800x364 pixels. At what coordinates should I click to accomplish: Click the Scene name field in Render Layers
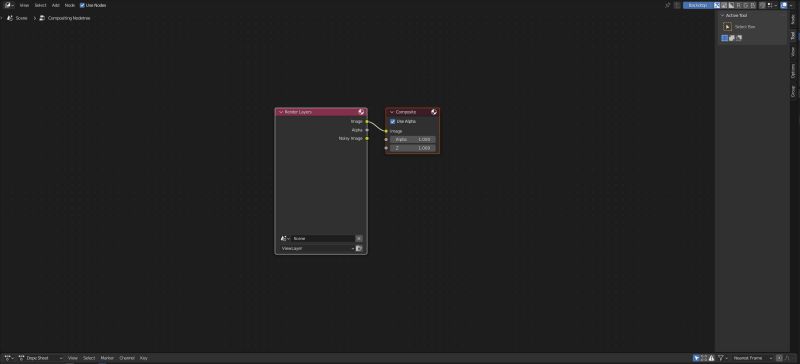(322, 238)
